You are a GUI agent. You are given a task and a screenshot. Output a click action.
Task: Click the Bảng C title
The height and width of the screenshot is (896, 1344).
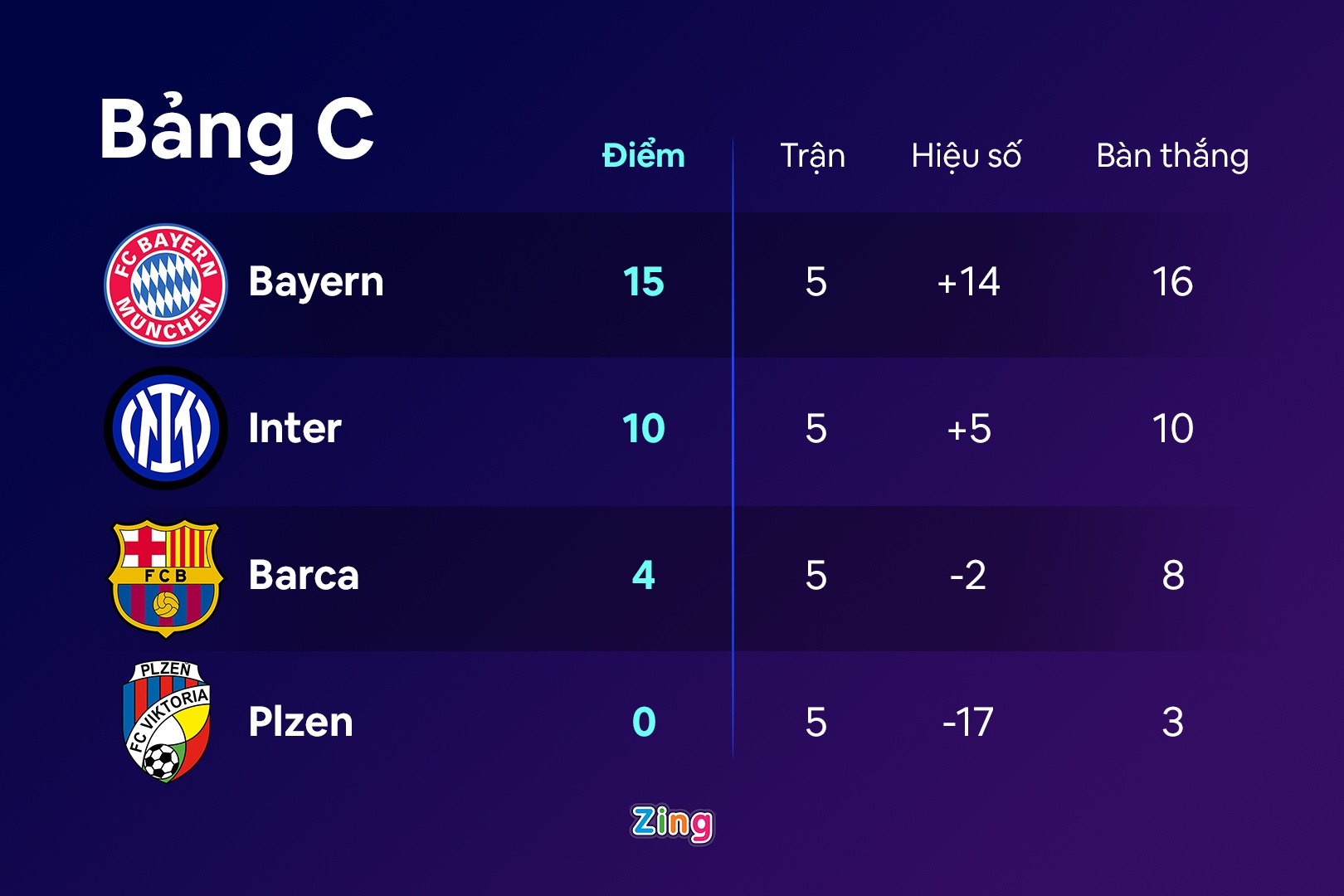tap(236, 129)
